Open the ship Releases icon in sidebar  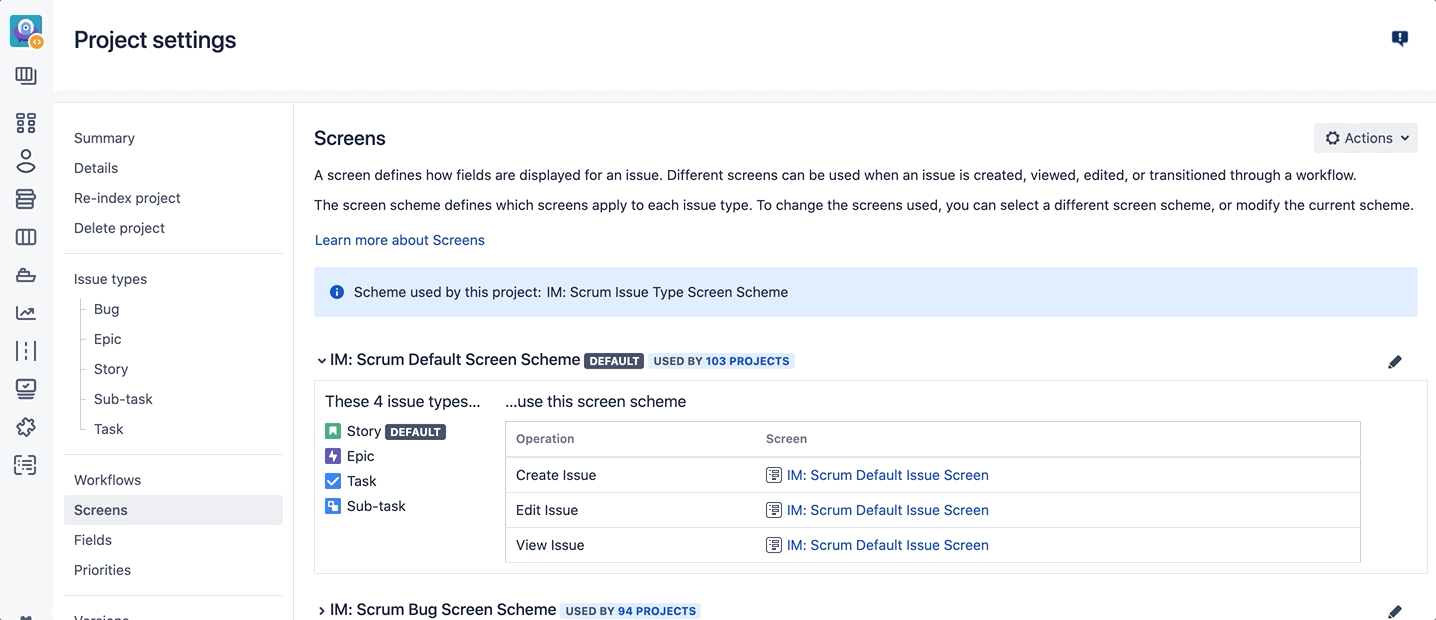[26, 275]
